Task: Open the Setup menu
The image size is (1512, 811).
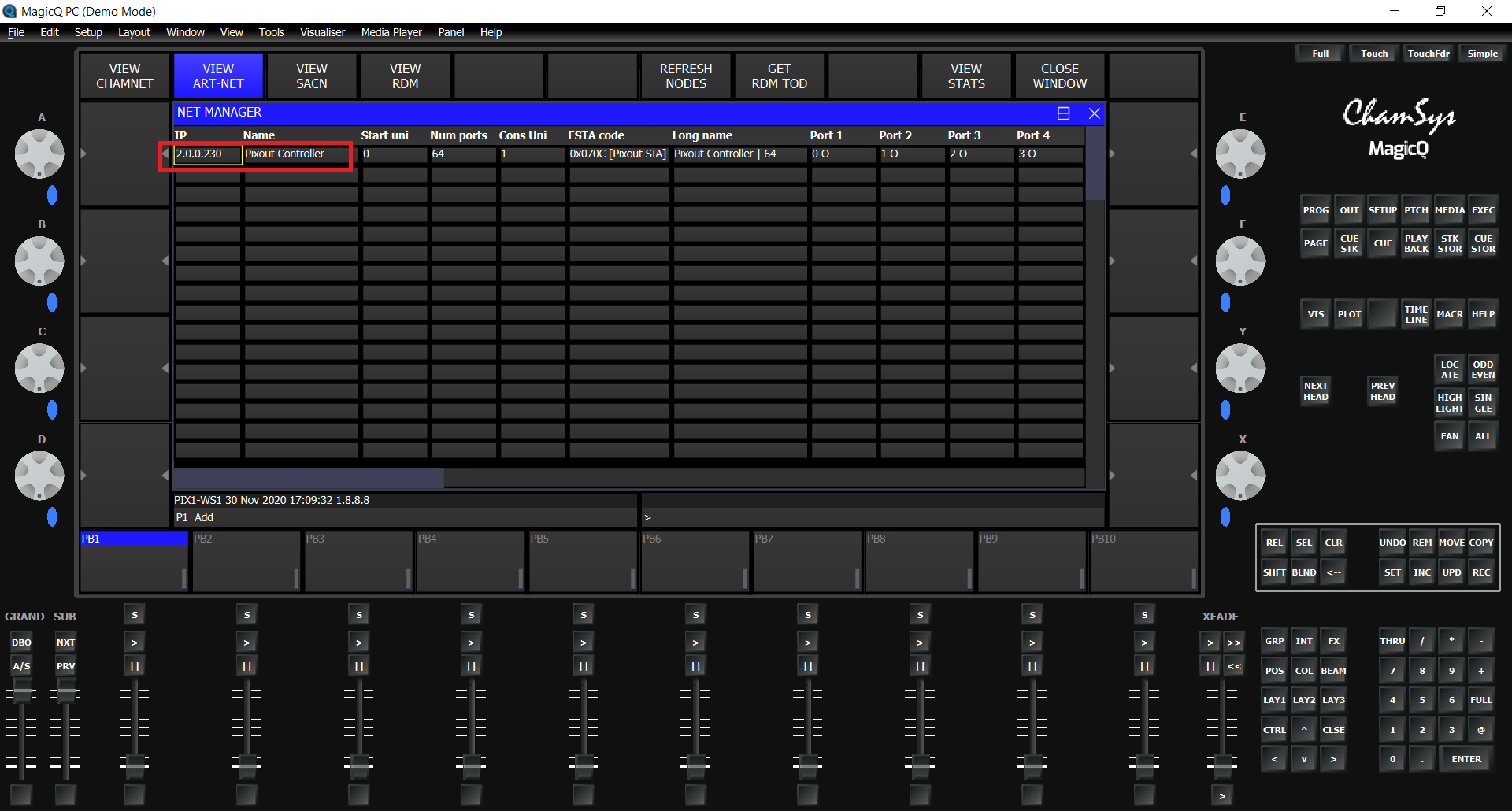Action: tap(88, 32)
